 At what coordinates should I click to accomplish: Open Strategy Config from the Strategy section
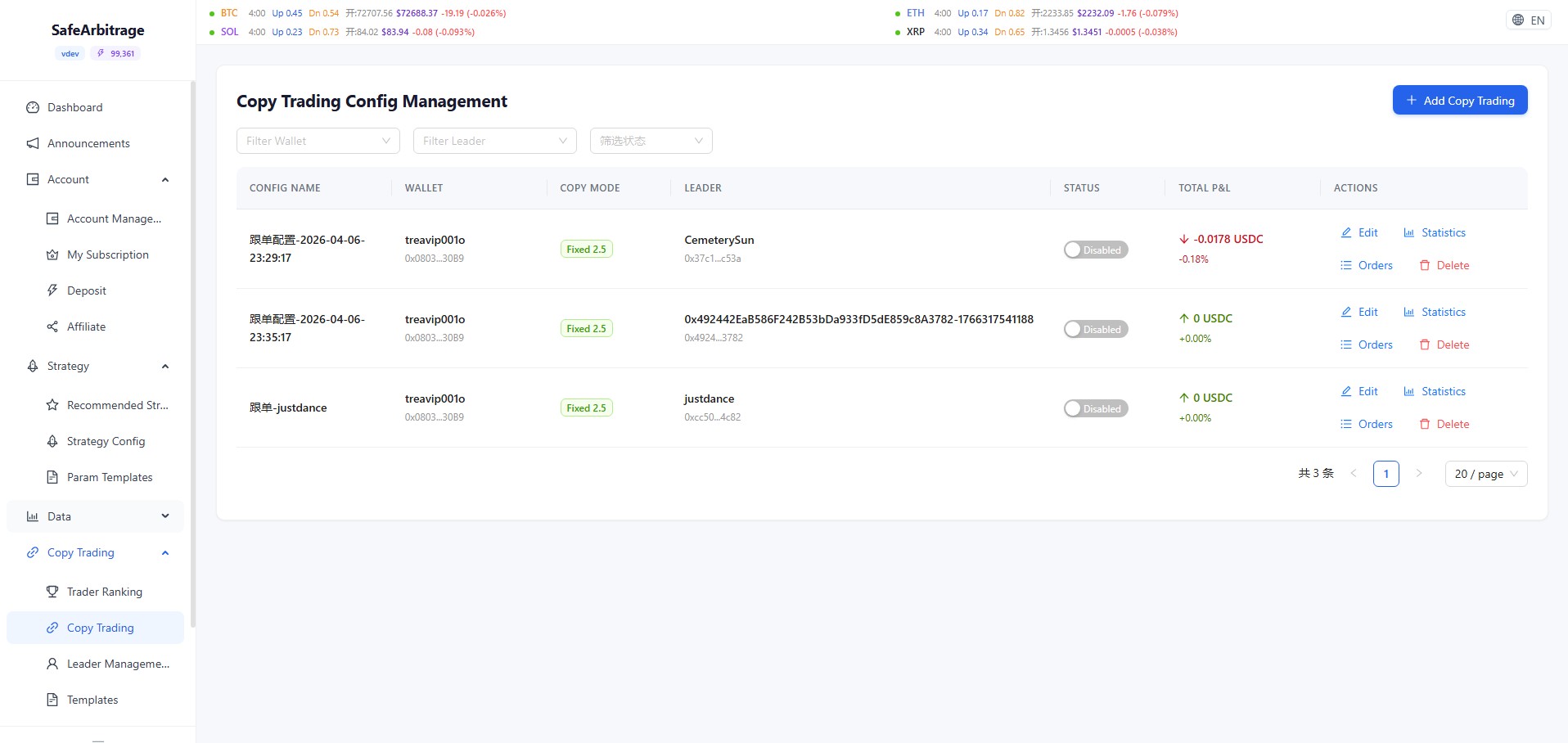[x=105, y=441]
